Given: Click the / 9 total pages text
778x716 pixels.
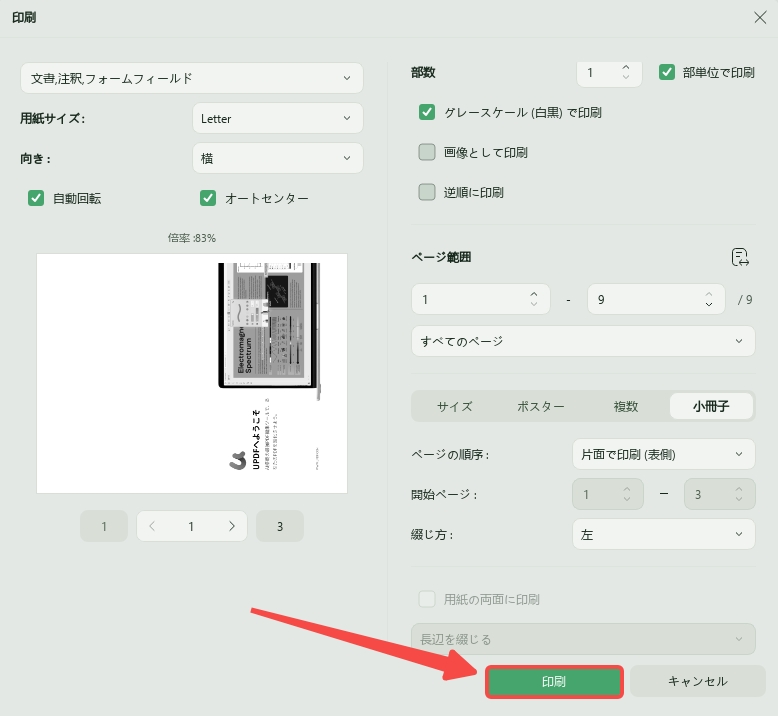Looking at the screenshot, I should point(745,300).
